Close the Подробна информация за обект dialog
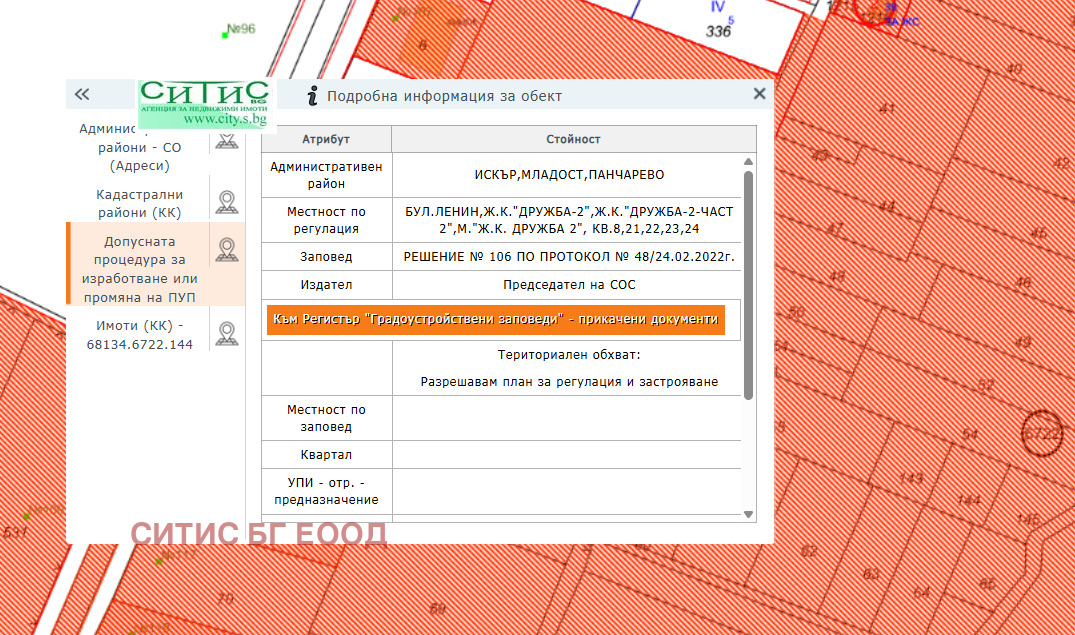 pyautogui.click(x=759, y=94)
